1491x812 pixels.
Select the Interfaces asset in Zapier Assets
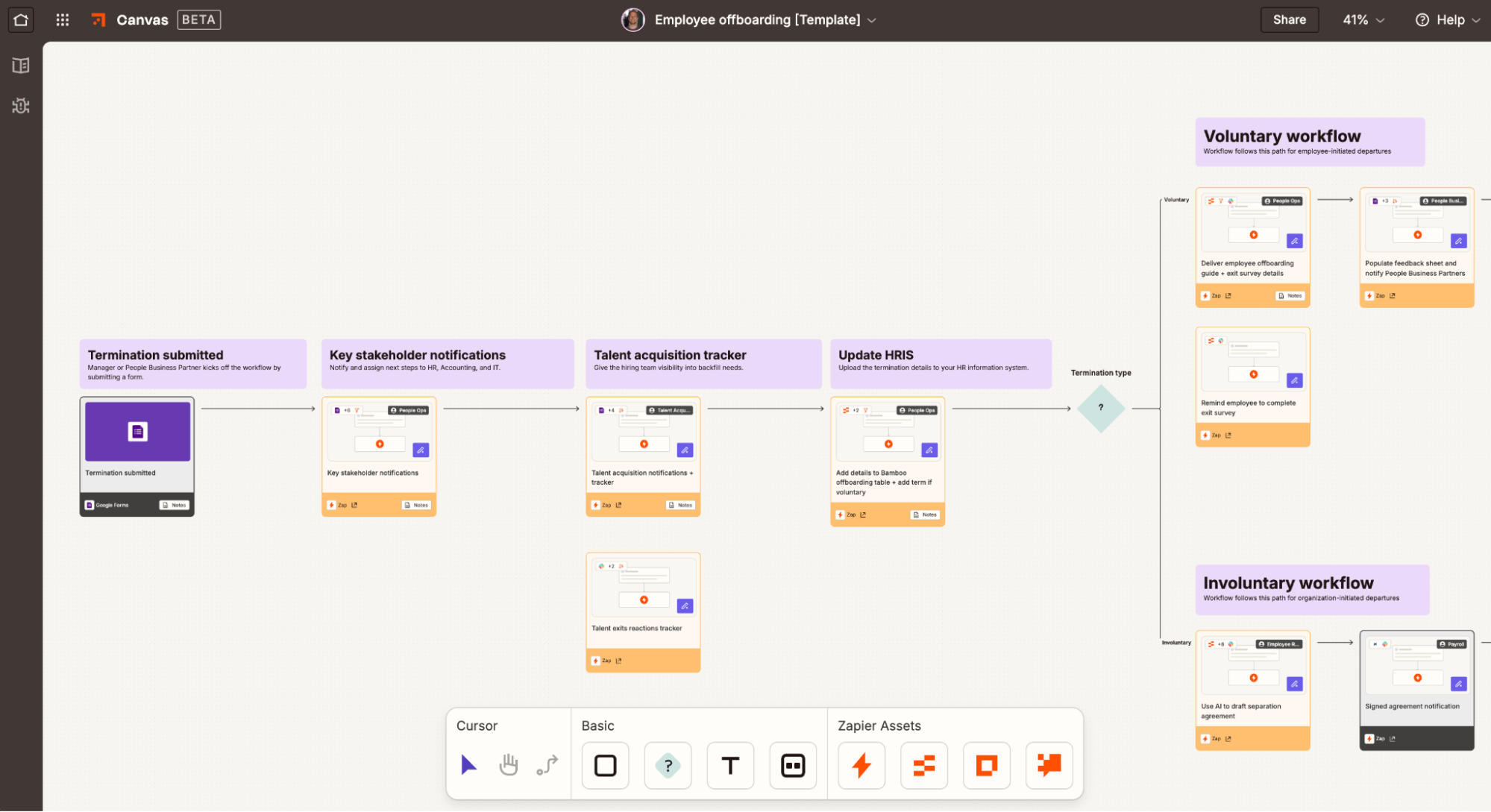click(x=986, y=765)
